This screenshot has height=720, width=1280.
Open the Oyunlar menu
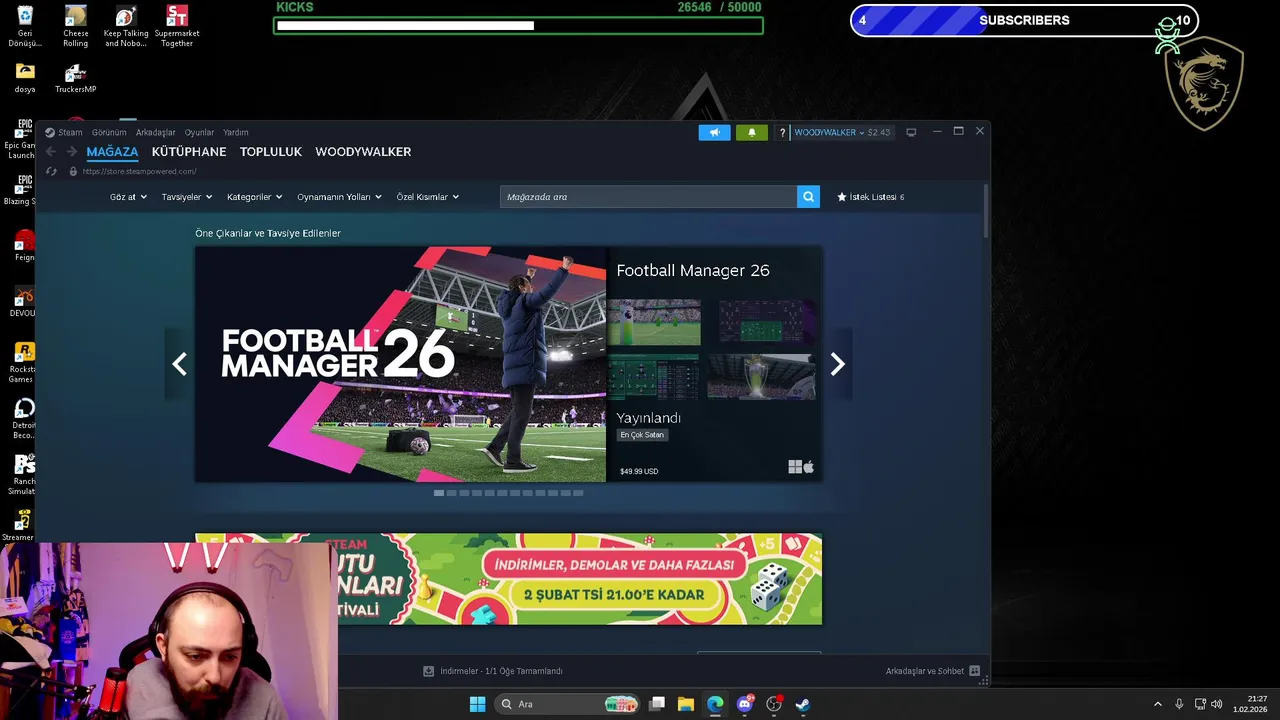click(x=199, y=132)
